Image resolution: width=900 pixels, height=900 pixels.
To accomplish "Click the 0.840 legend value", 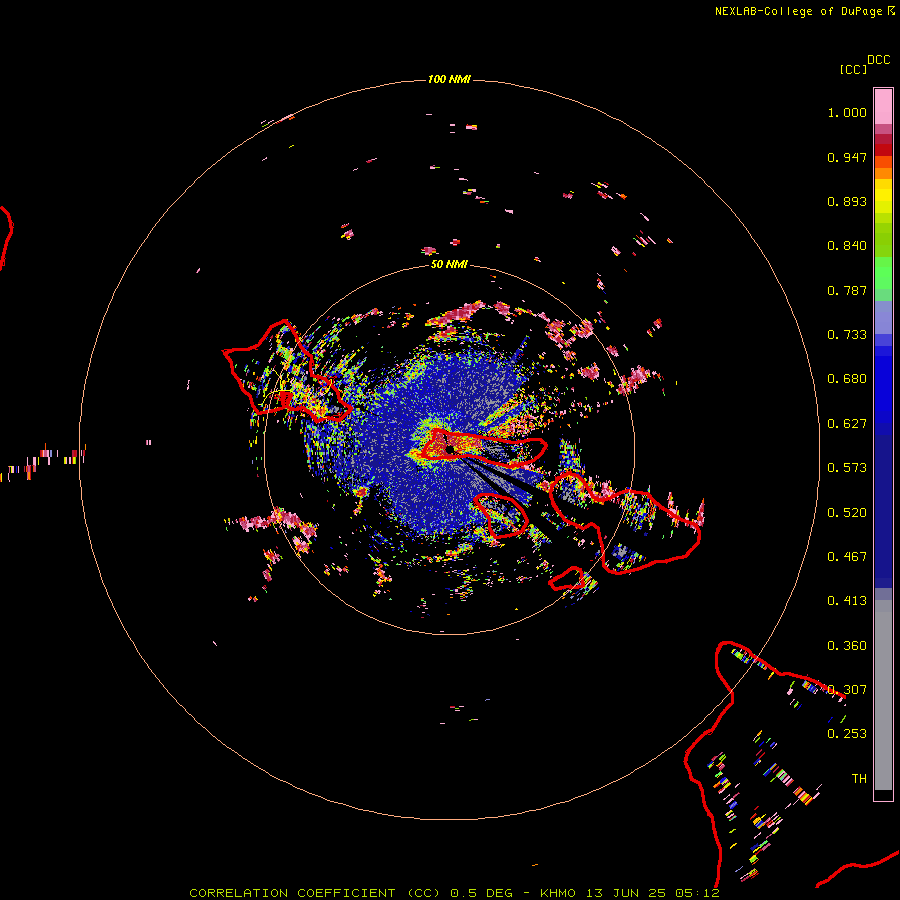I will [x=847, y=246].
